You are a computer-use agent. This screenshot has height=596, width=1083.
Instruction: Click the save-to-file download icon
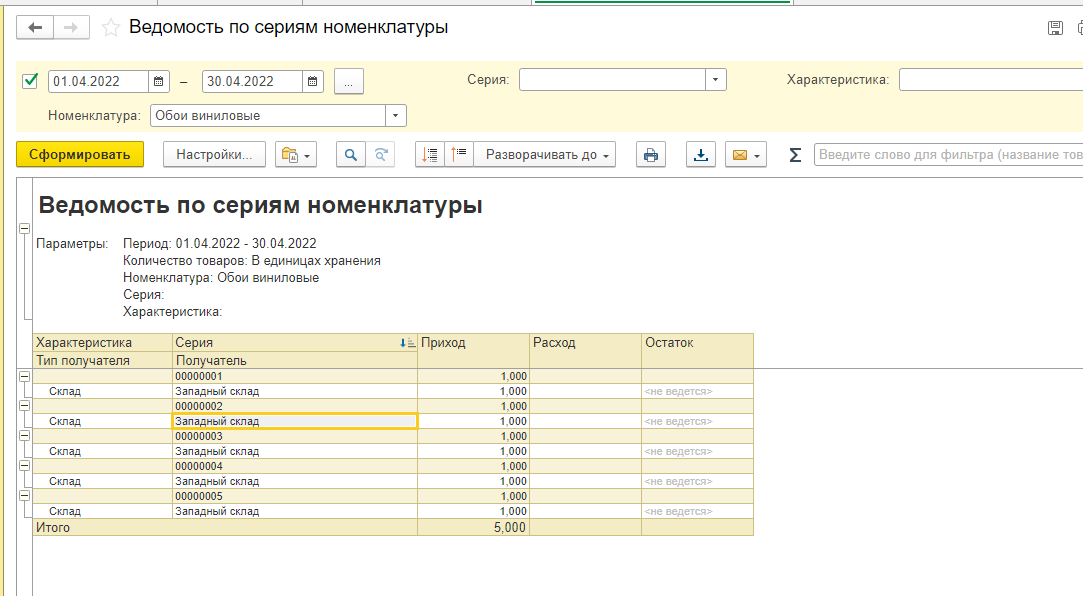(701, 154)
